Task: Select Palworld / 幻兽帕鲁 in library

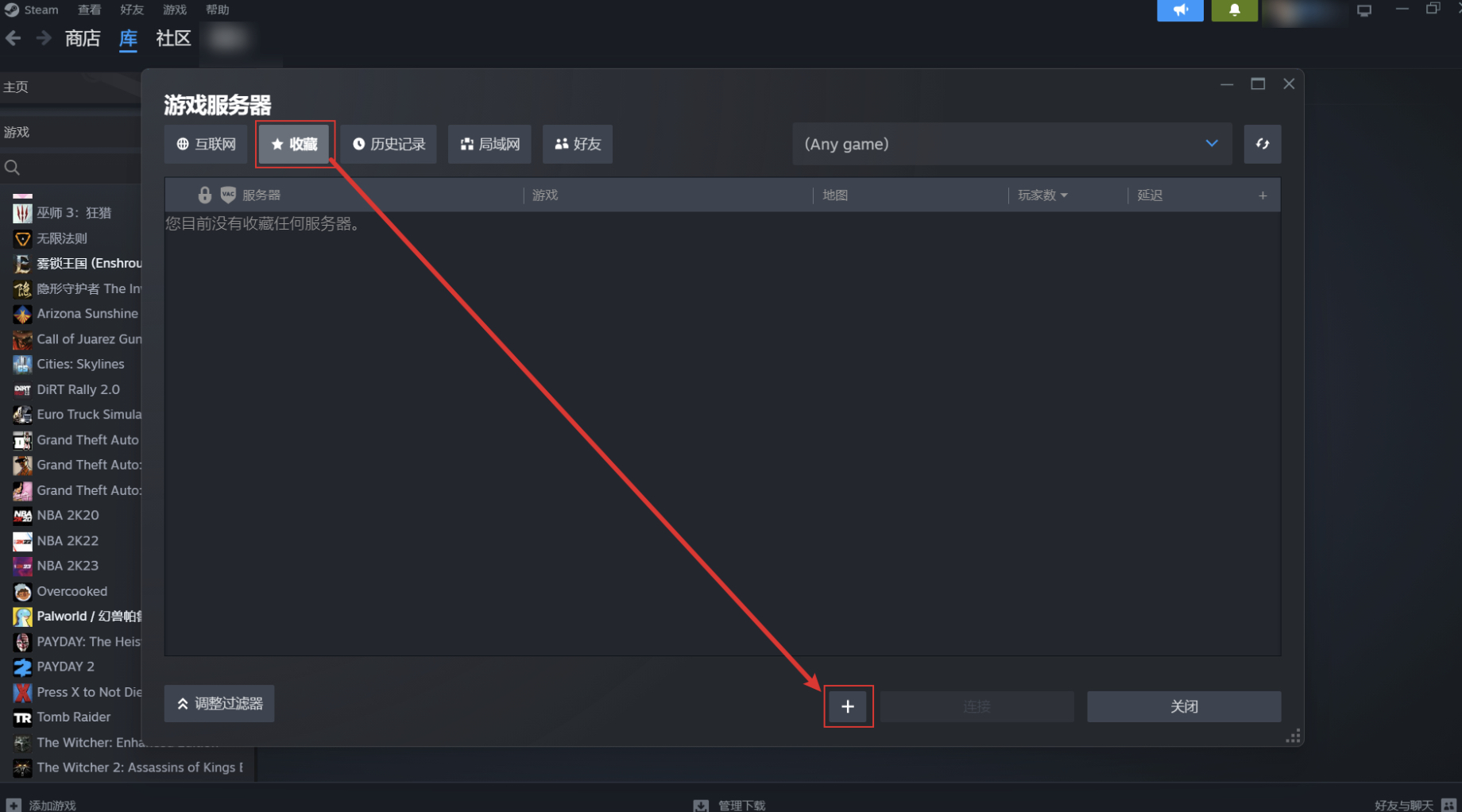Action: point(76,617)
